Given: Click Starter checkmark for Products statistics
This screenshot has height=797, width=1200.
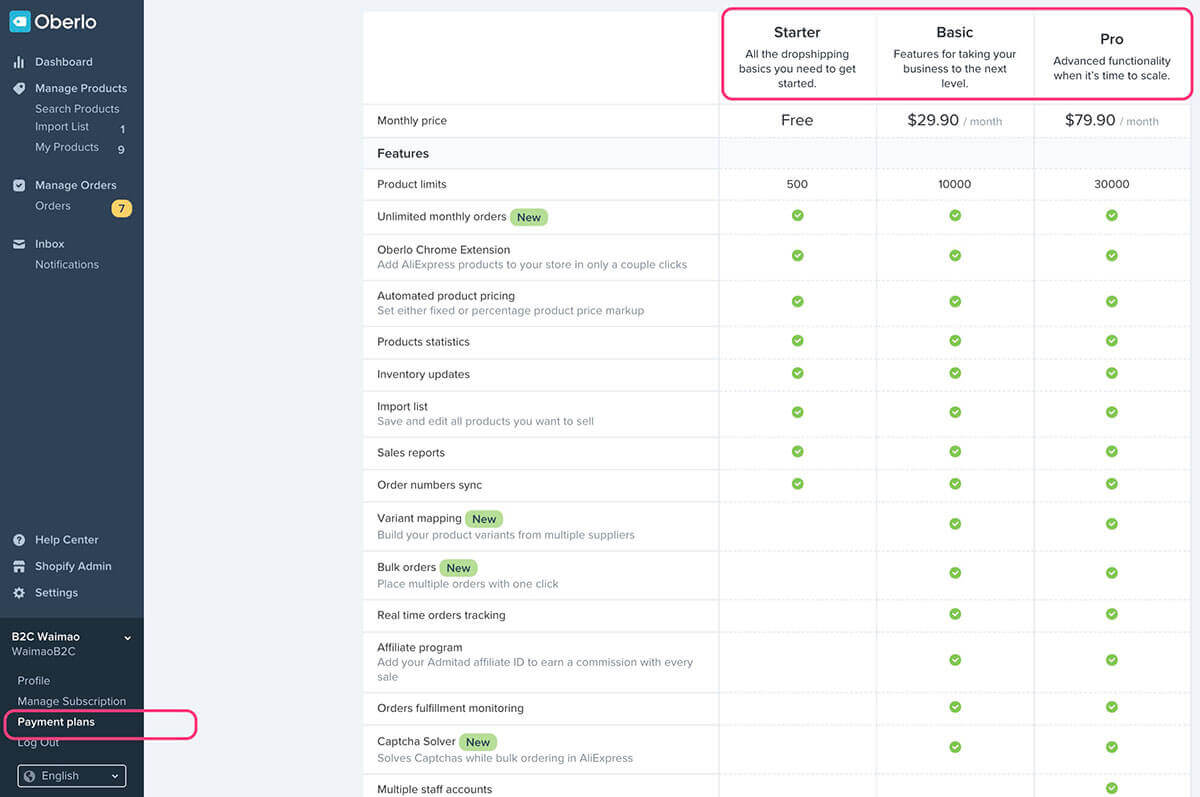Looking at the screenshot, I should coord(798,341).
